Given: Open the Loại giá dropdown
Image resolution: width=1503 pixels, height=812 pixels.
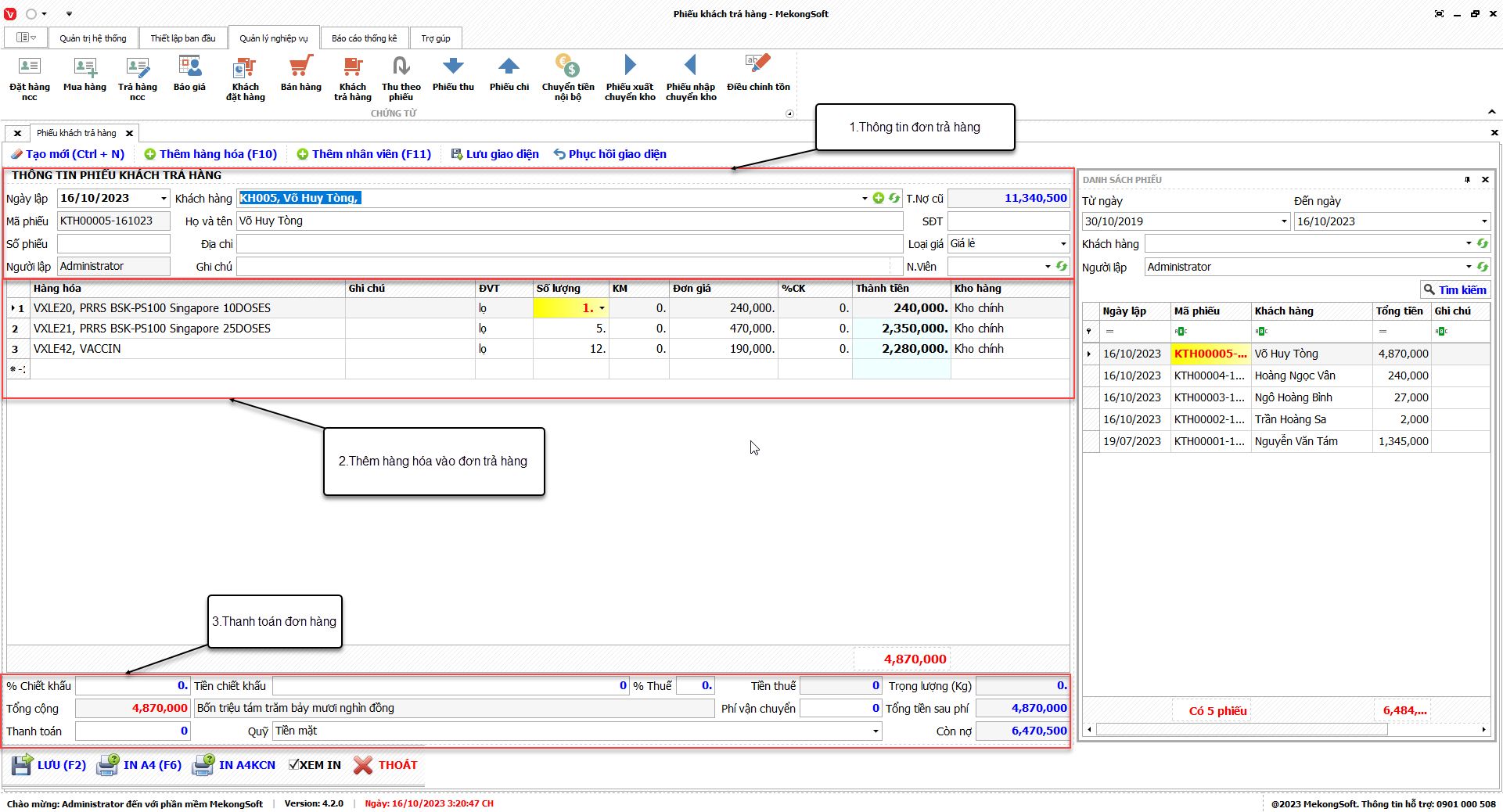Looking at the screenshot, I should click(x=1063, y=244).
